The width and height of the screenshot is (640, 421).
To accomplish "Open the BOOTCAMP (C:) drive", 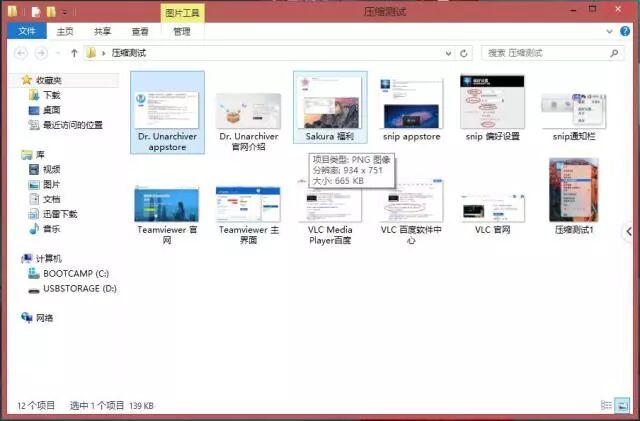I will point(76,274).
